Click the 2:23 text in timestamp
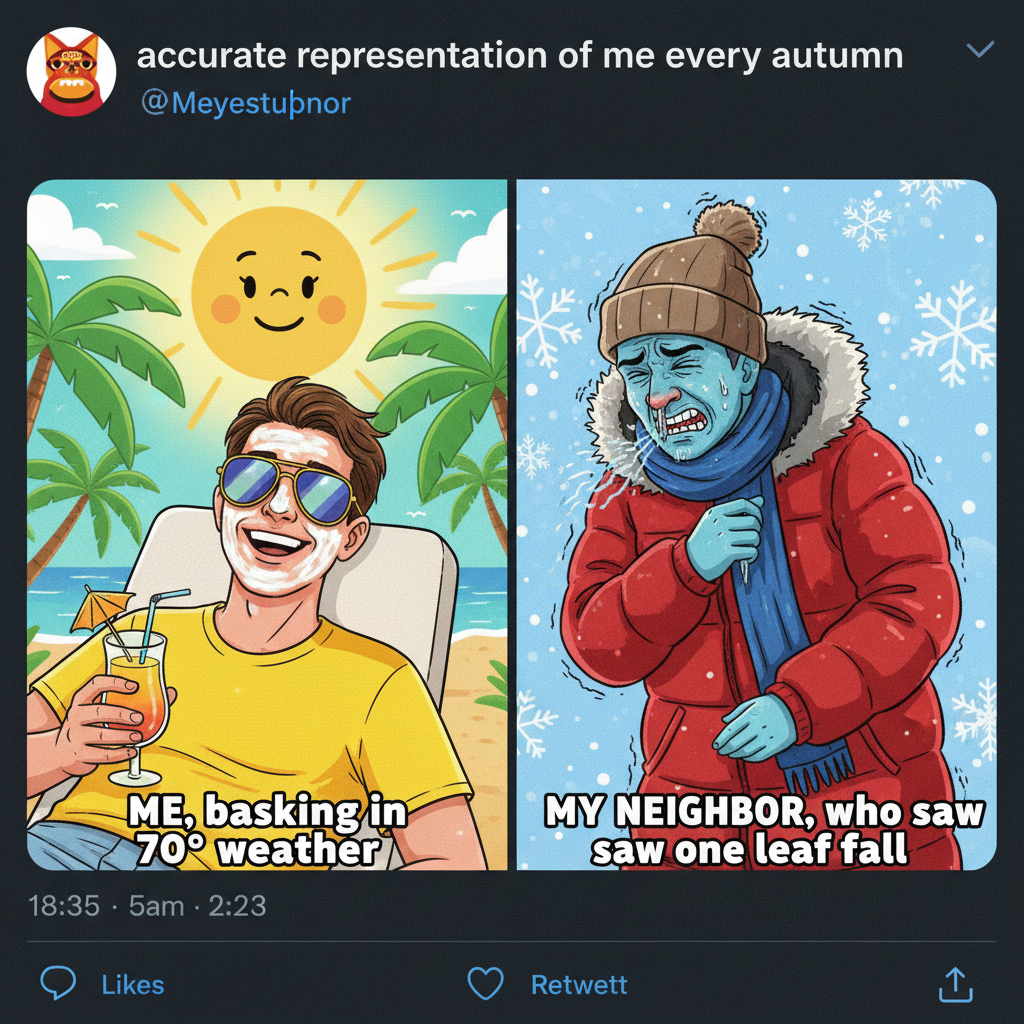Viewport: 1024px width, 1024px height. click(x=238, y=906)
